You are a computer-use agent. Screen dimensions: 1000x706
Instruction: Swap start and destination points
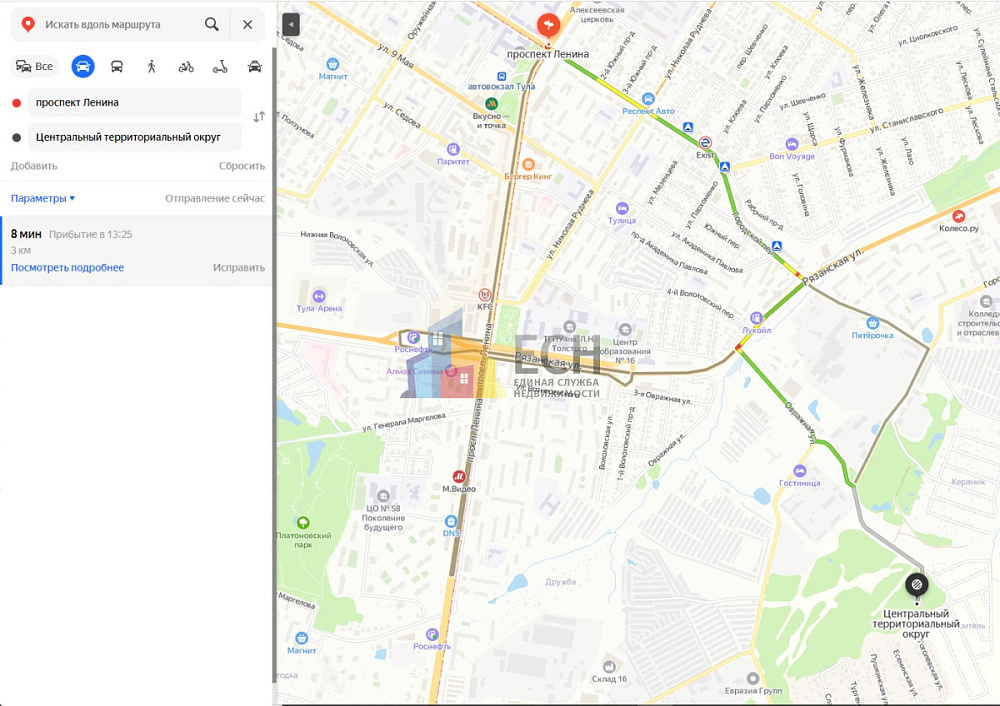(x=259, y=117)
